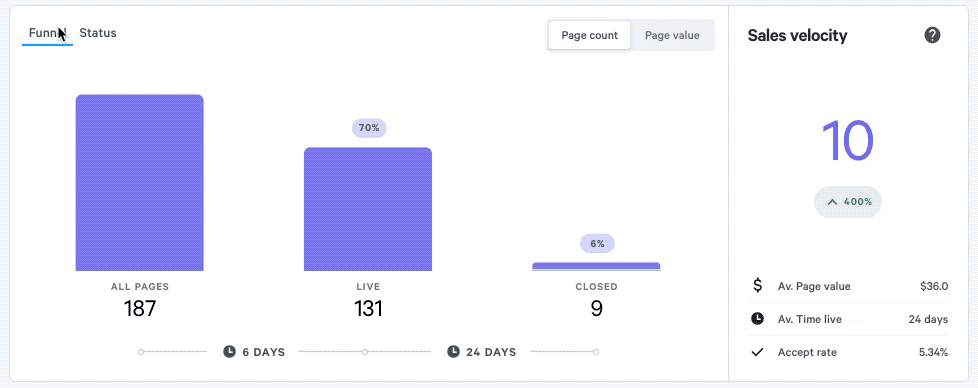Click the up-caret icon in the 400% badge

[832, 201]
